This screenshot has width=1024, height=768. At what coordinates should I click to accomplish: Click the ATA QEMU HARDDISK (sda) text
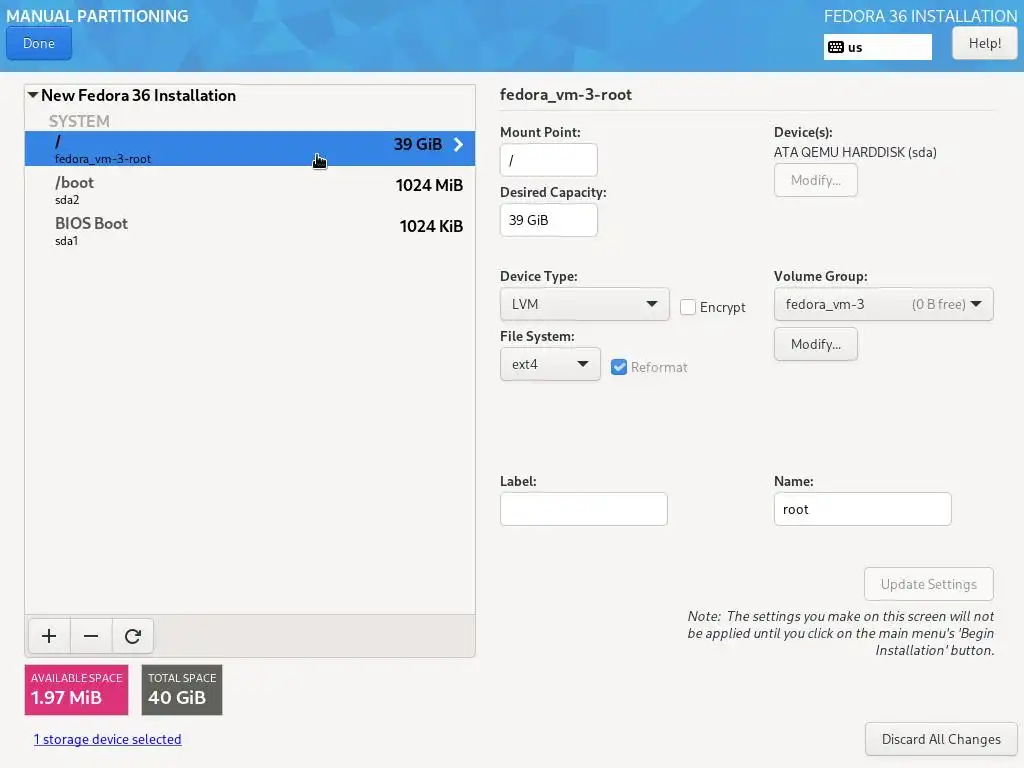tap(855, 152)
